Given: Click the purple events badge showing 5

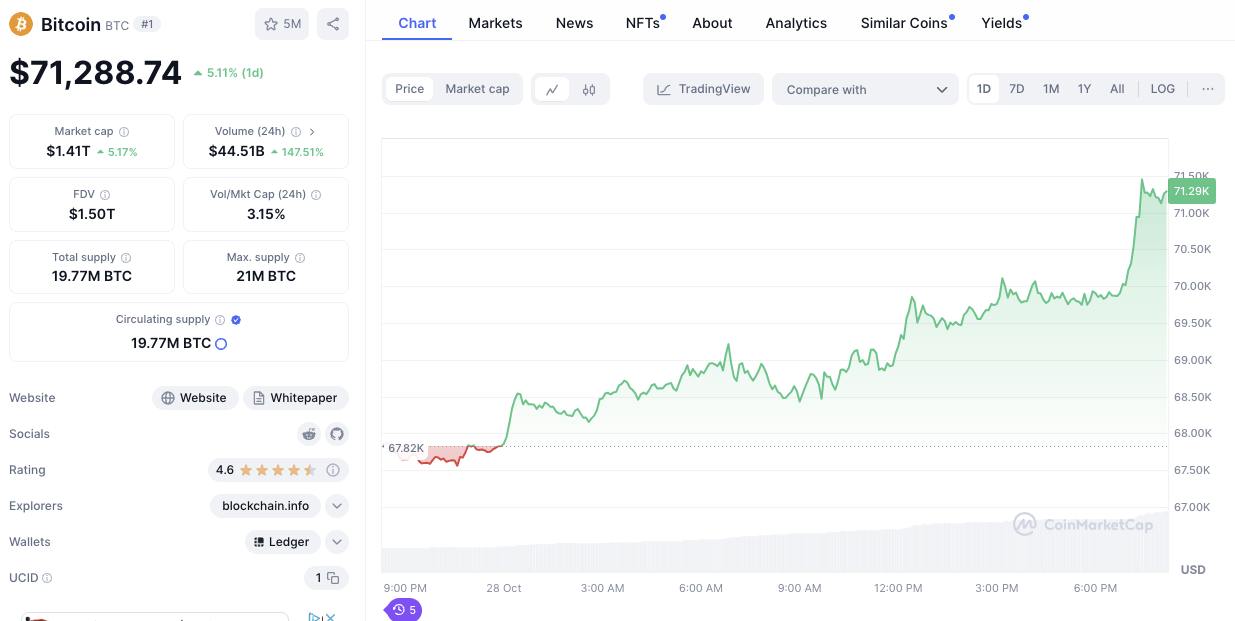Looking at the screenshot, I should 404,609.
